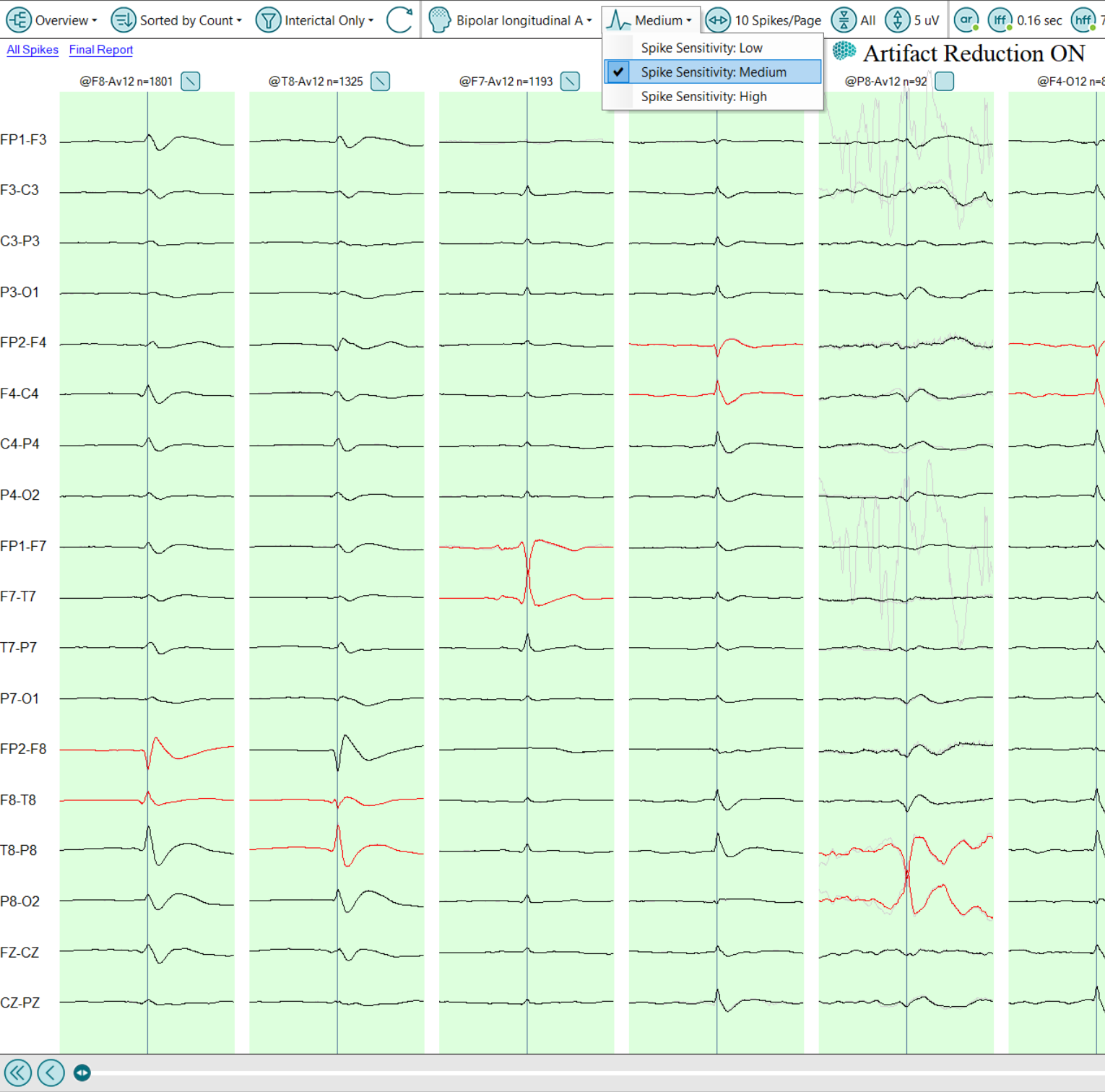Screen dimensions: 1105x1092
Task: Select Spike Sensitivity: High
Action: click(713, 97)
